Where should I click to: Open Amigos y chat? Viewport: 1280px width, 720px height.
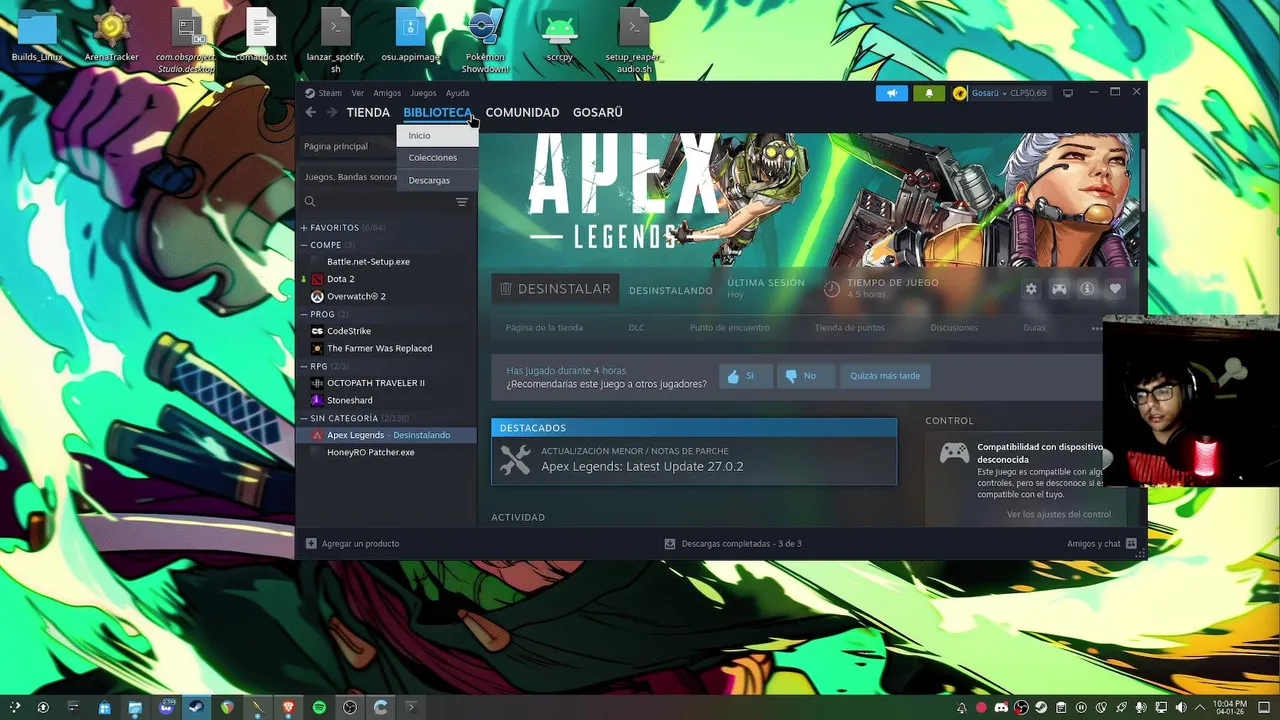click(x=1101, y=544)
